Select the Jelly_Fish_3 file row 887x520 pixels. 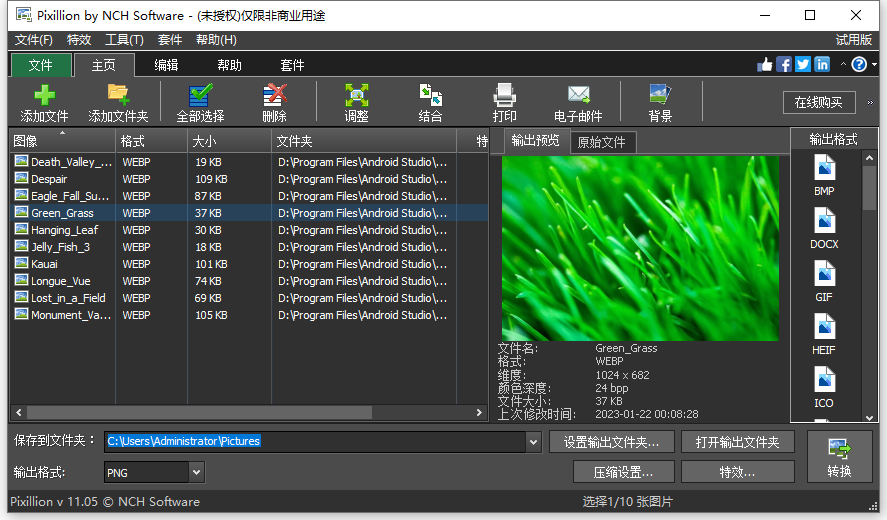pyautogui.click(x=249, y=247)
